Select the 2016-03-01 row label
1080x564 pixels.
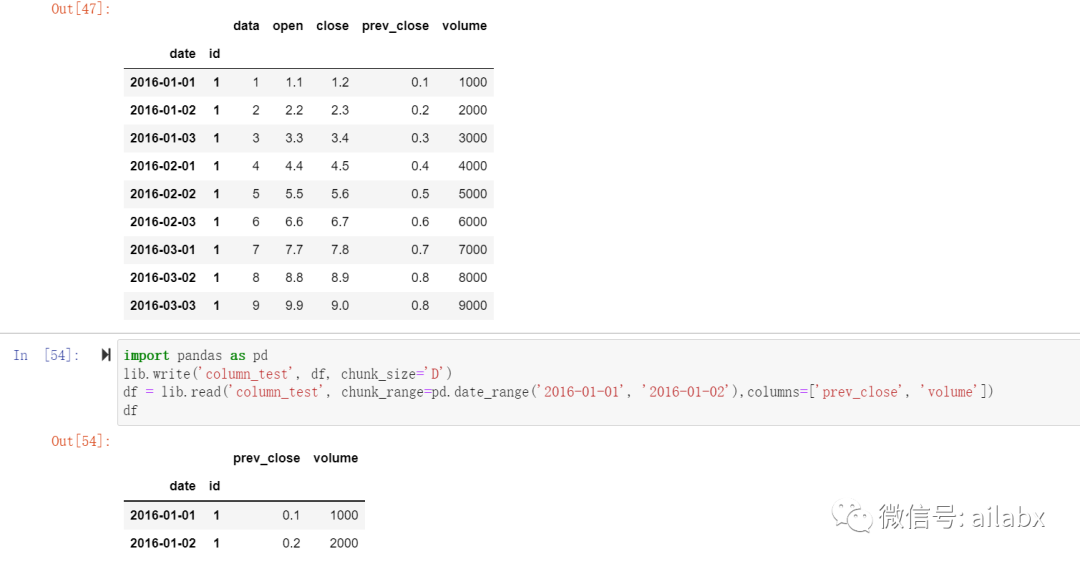[x=163, y=250]
